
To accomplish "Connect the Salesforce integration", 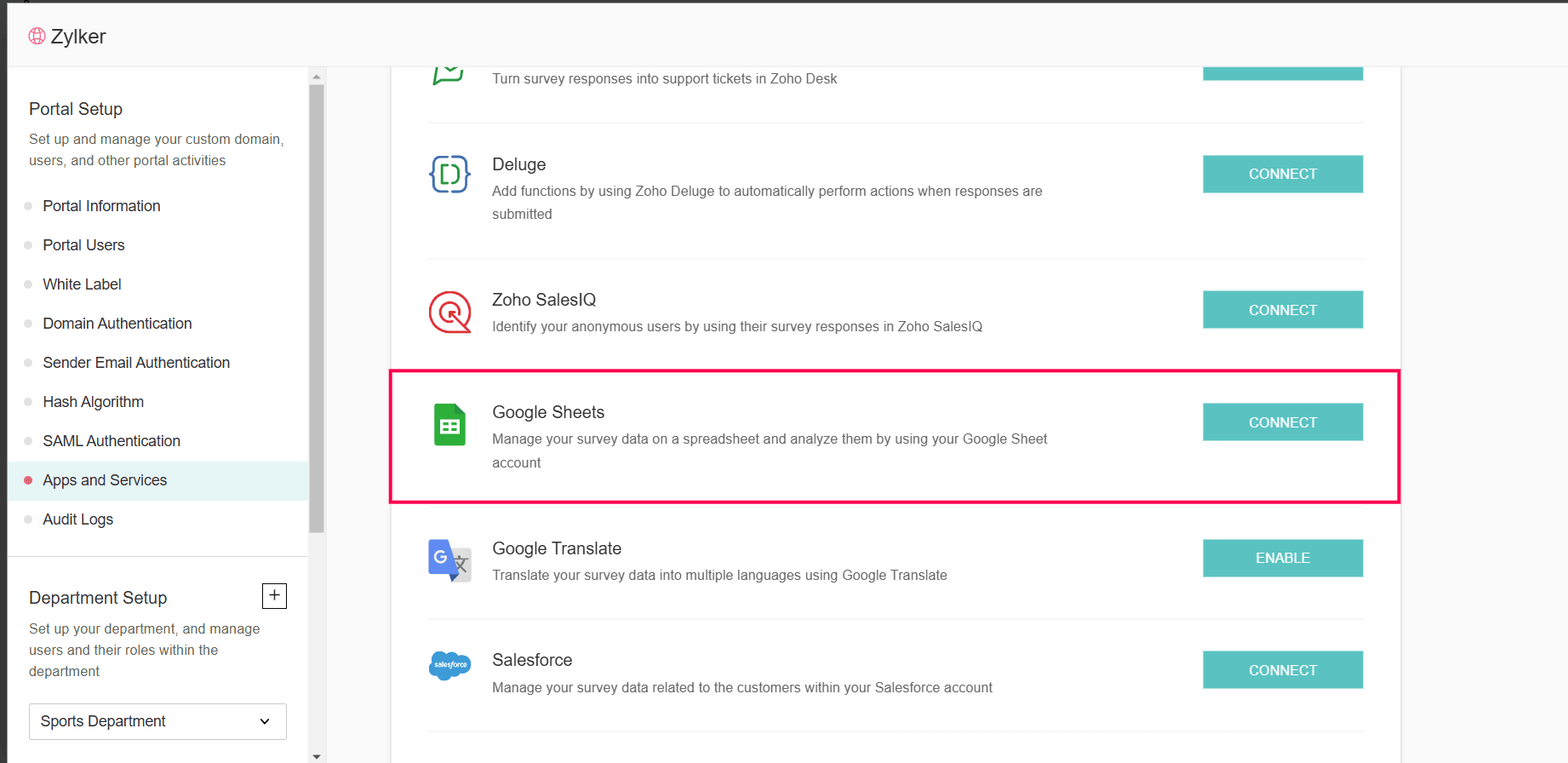I will click(x=1282, y=670).
